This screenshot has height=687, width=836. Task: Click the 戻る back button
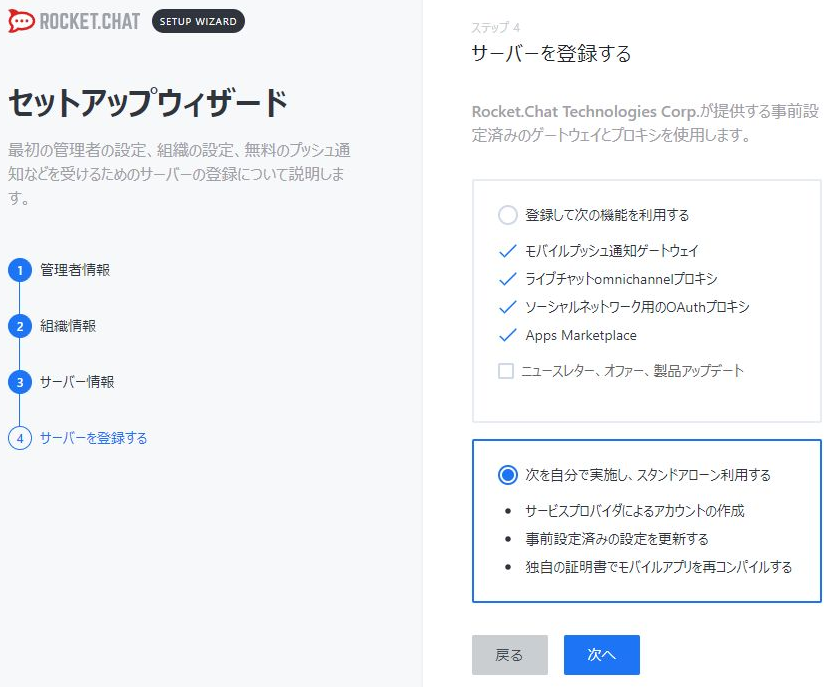[x=510, y=654]
